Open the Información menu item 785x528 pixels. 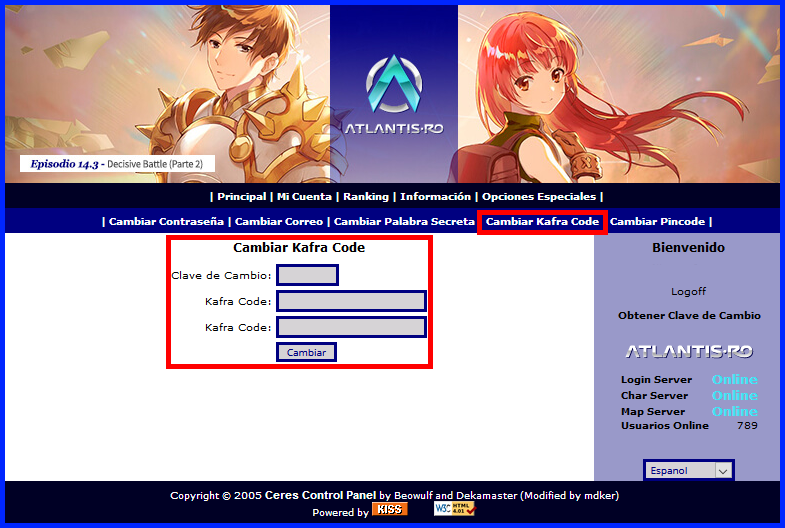[x=435, y=197]
